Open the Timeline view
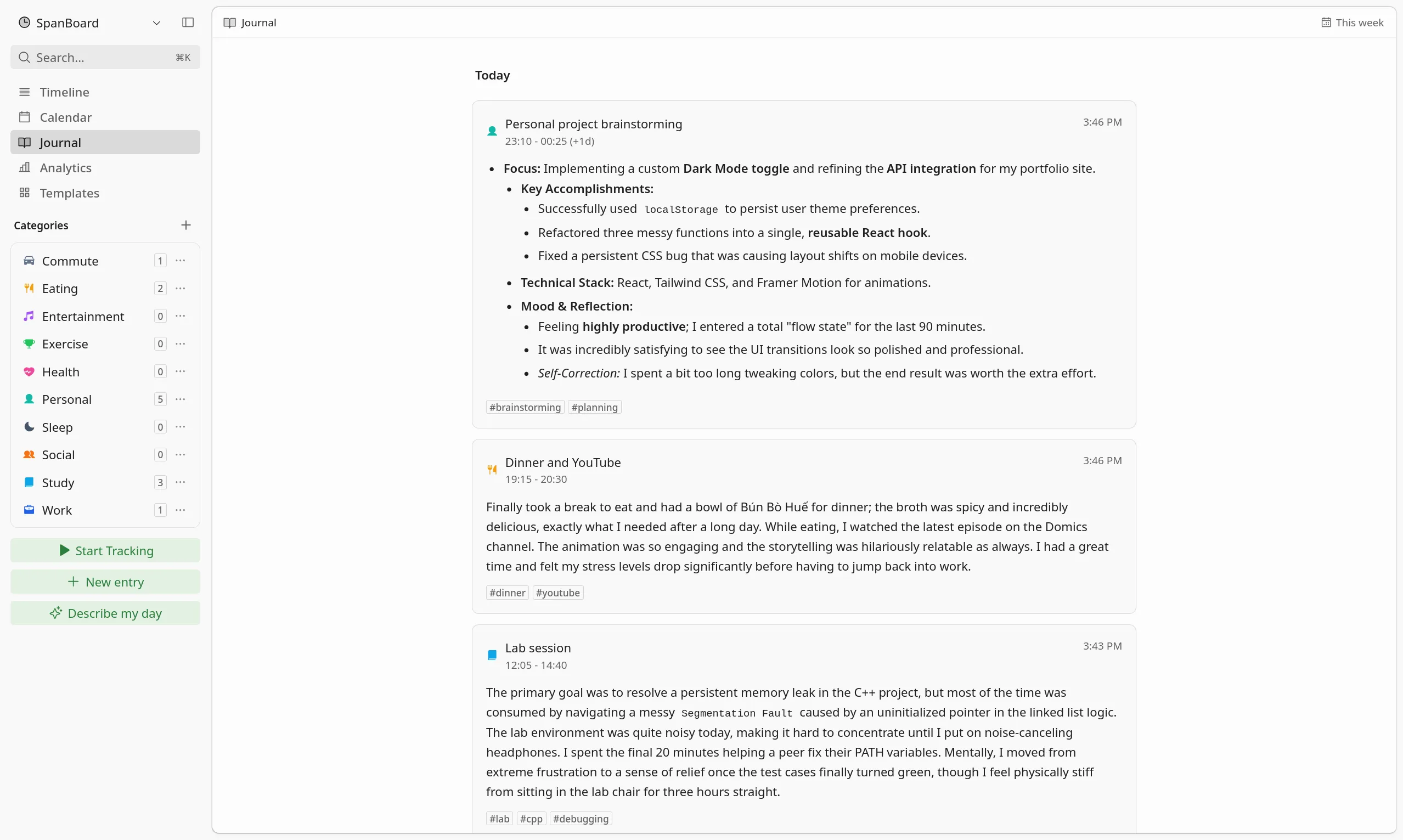Viewport: 1403px width, 840px height. click(x=65, y=92)
